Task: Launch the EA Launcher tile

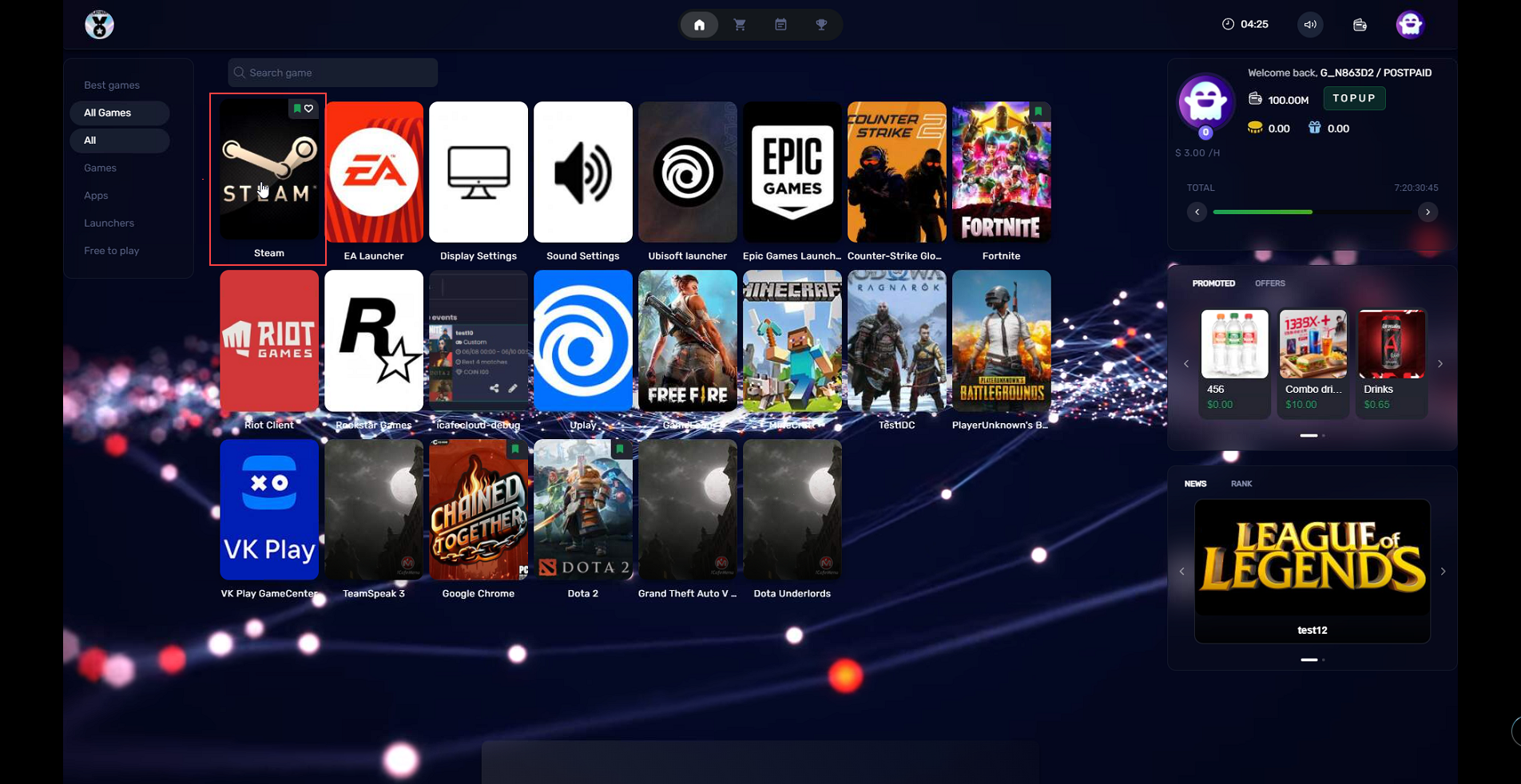Action: (x=374, y=172)
